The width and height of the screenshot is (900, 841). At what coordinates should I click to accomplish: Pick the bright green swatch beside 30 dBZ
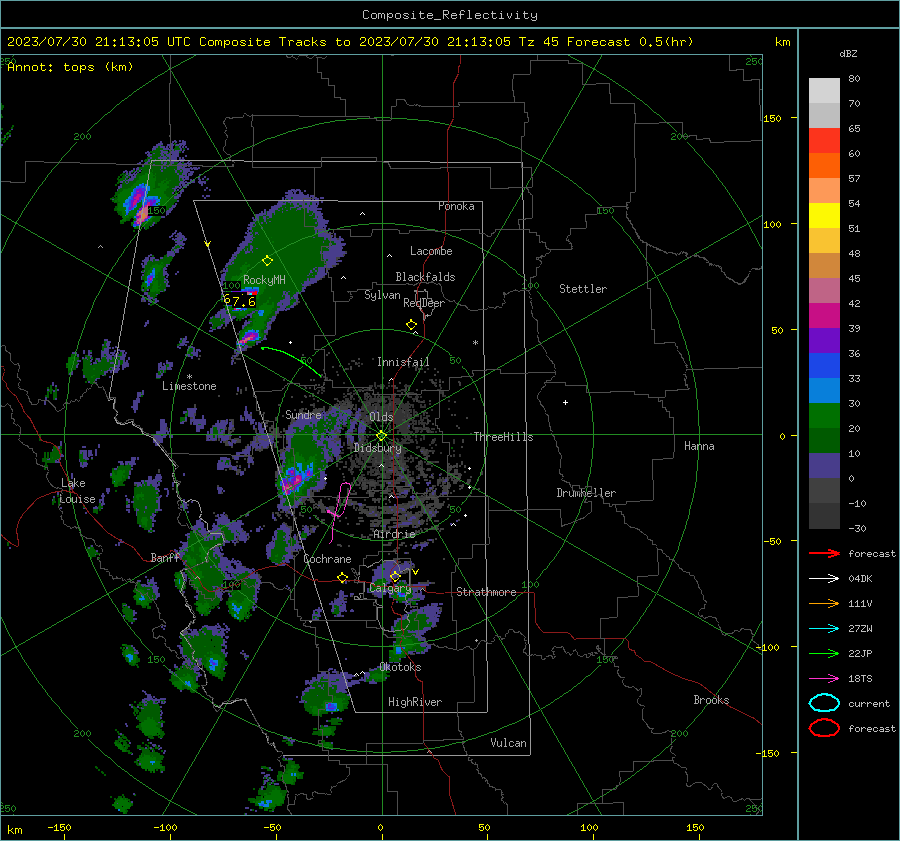click(x=824, y=415)
